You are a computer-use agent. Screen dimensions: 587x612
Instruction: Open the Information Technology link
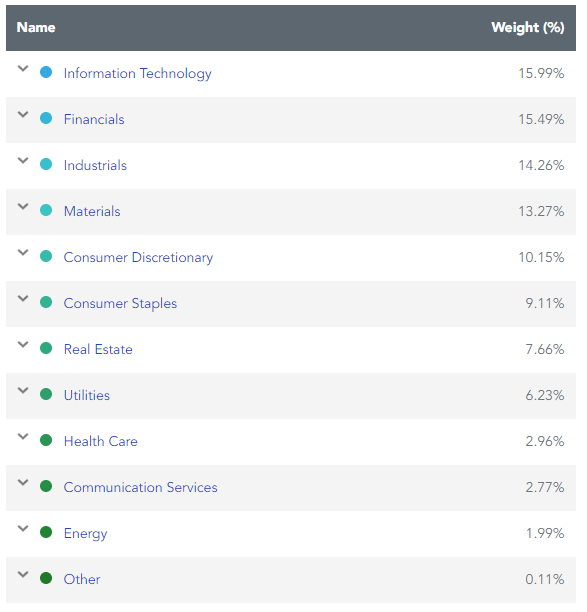(137, 73)
